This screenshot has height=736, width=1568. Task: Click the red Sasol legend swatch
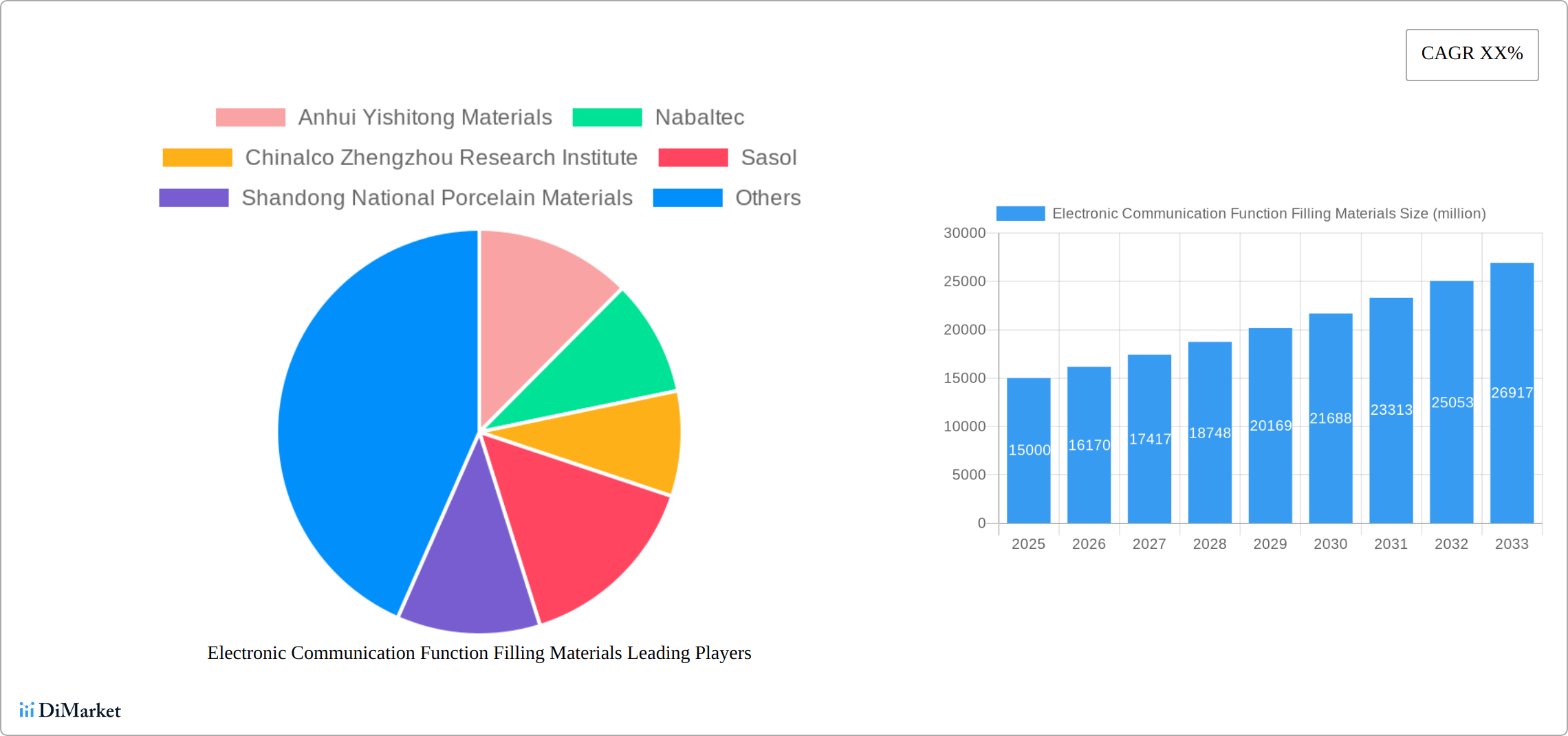point(694,158)
